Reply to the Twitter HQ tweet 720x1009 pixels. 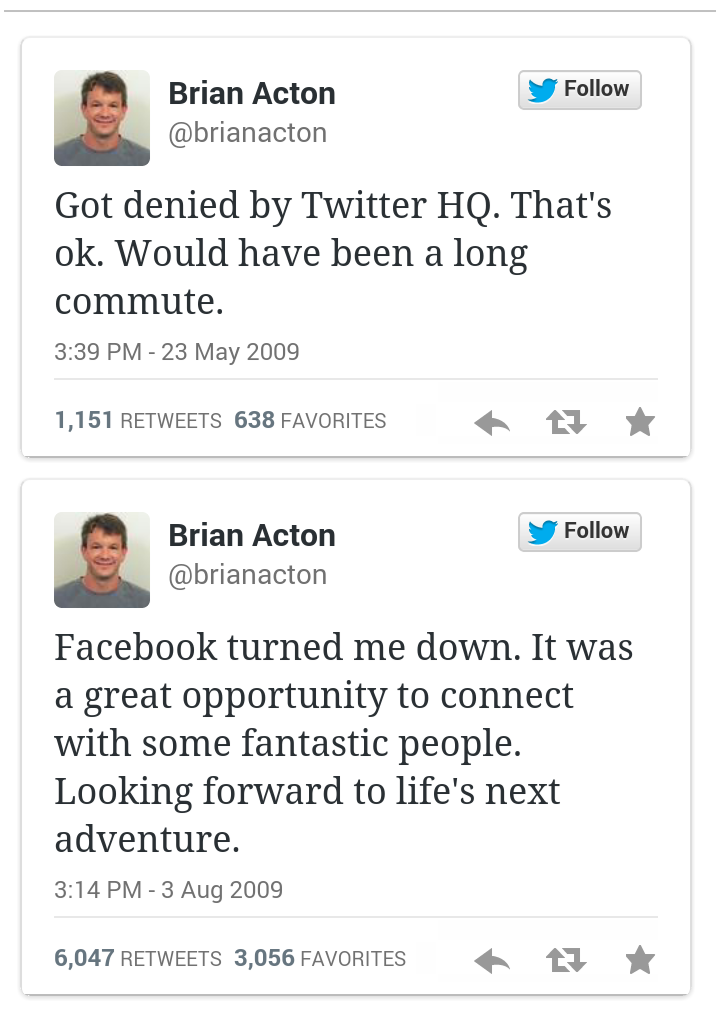(492, 424)
